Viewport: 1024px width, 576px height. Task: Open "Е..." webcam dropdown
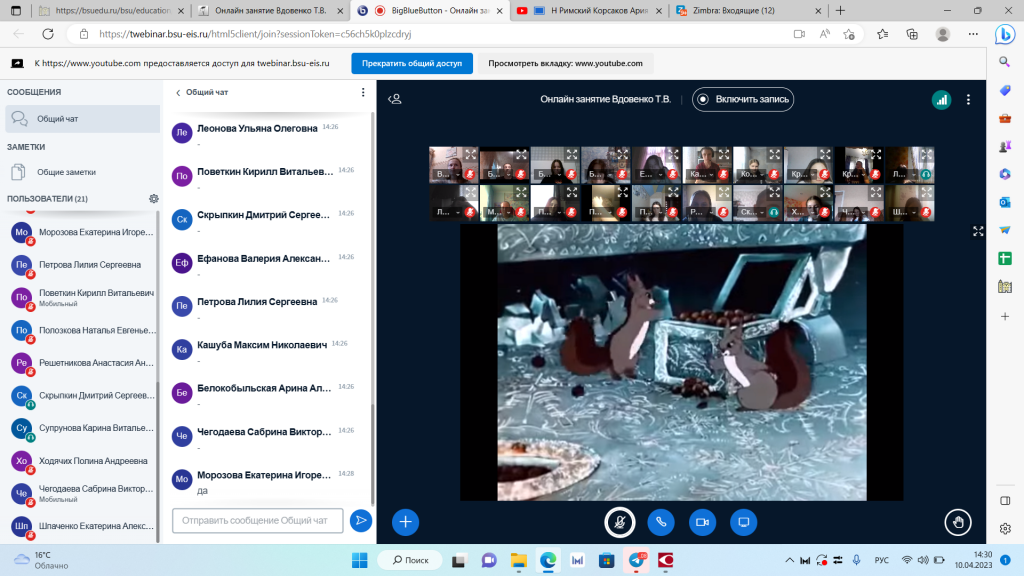coord(650,174)
